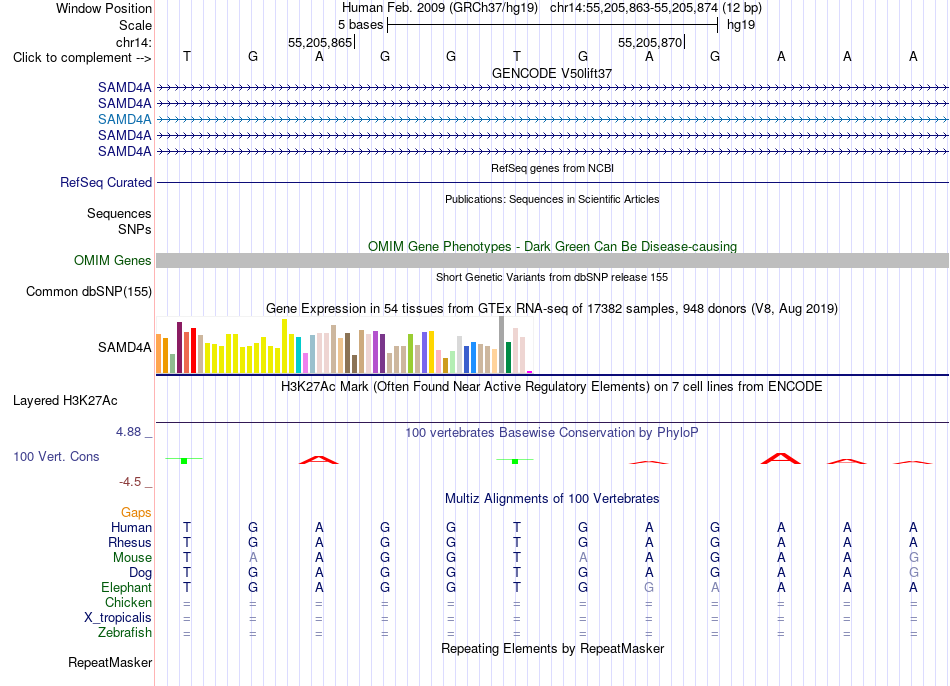This screenshot has width=950, height=686.
Task: Click the GENCODE V50lift37 track title
Action: (x=552, y=73)
